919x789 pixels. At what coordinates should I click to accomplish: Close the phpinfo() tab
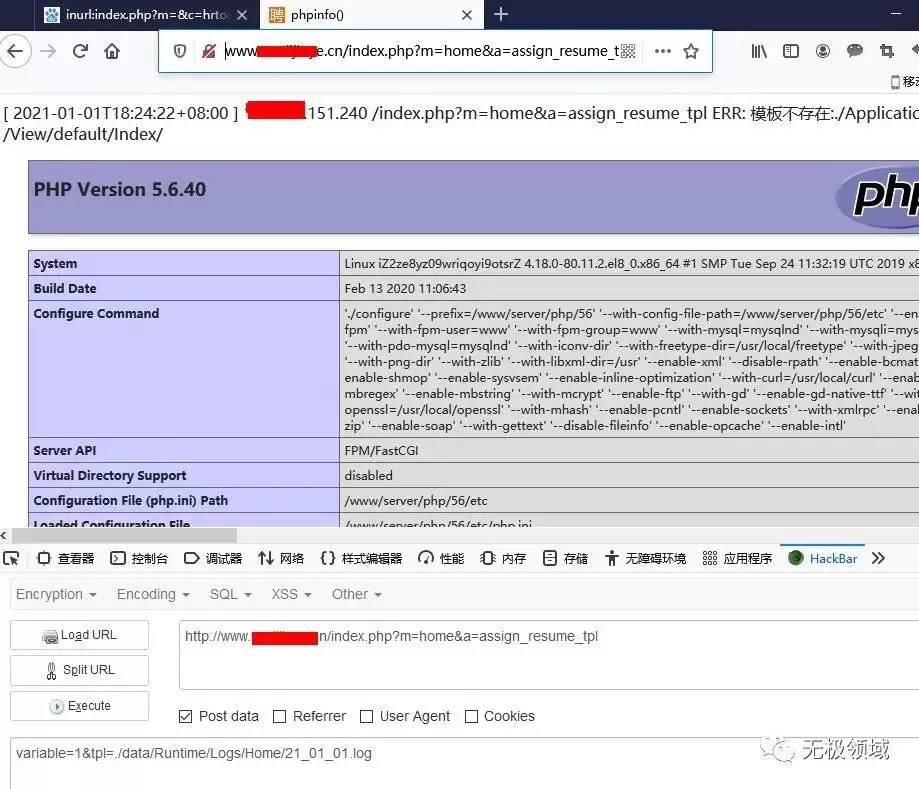coord(467,15)
